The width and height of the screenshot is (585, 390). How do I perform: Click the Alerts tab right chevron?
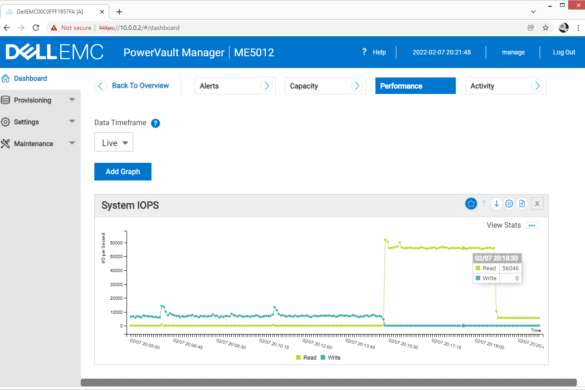(x=266, y=86)
